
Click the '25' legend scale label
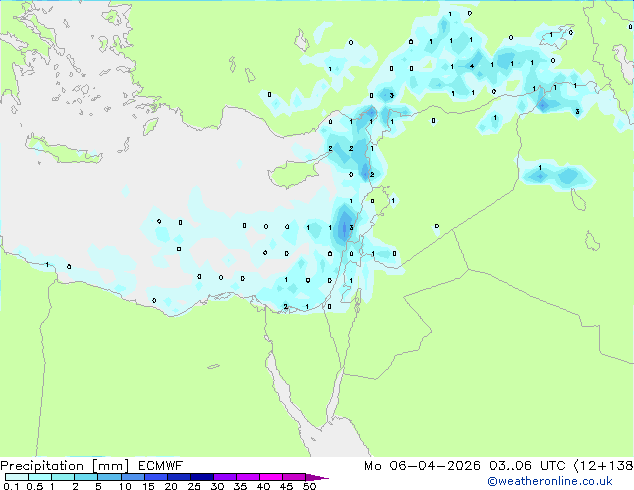[x=194, y=486]
